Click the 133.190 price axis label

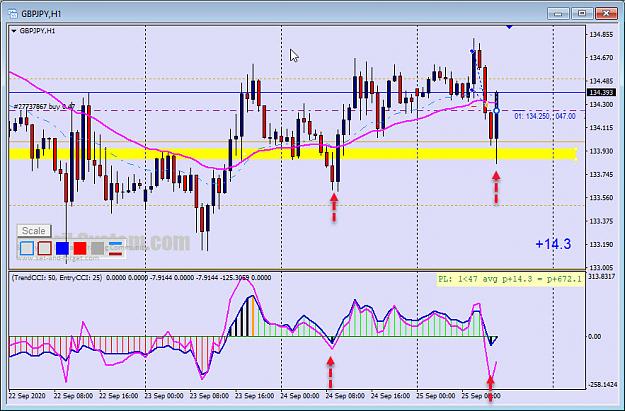click(601, 244)
